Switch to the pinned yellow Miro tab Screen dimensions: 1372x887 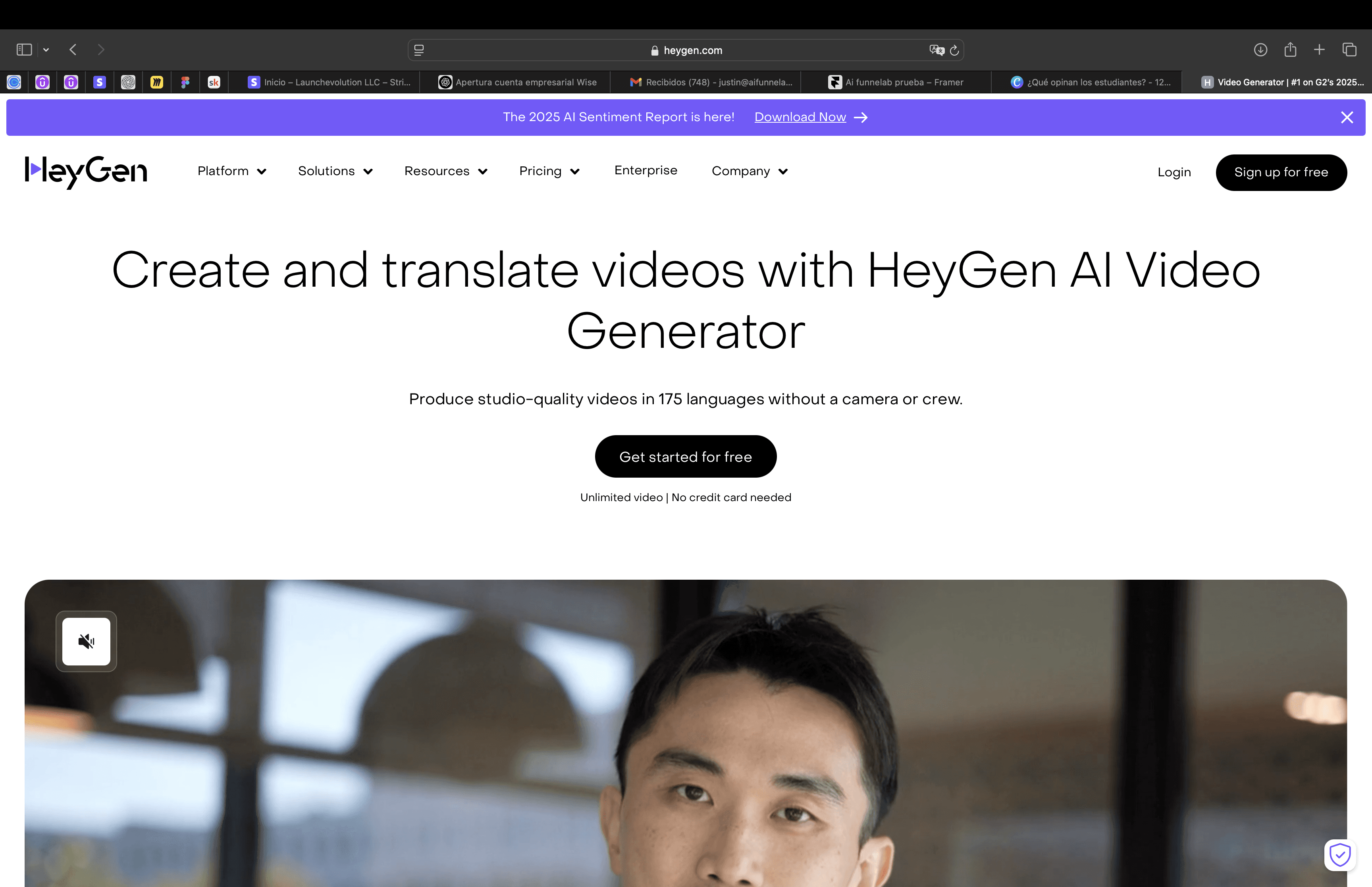tap(156, 82)
